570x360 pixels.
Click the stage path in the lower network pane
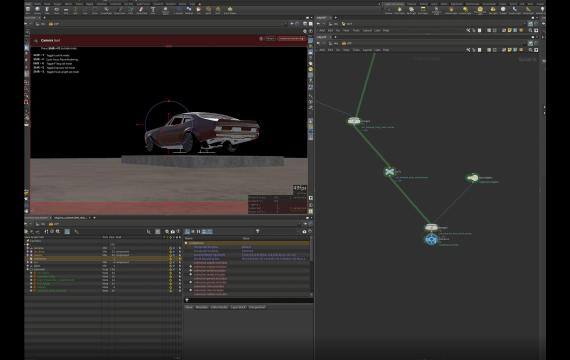tap(347, 43)
